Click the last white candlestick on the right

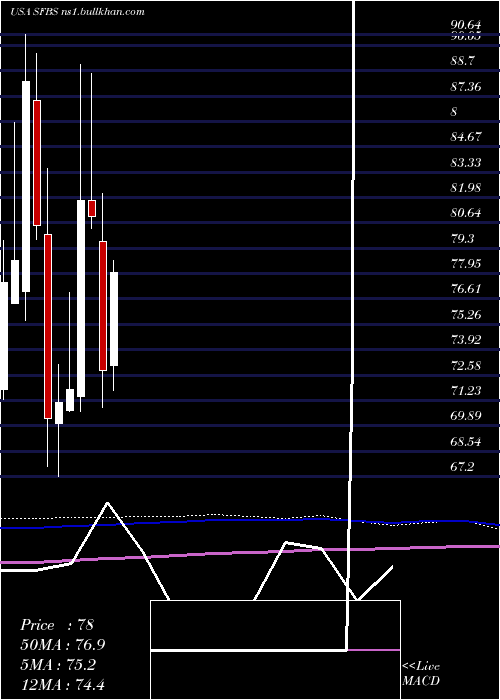114,319
